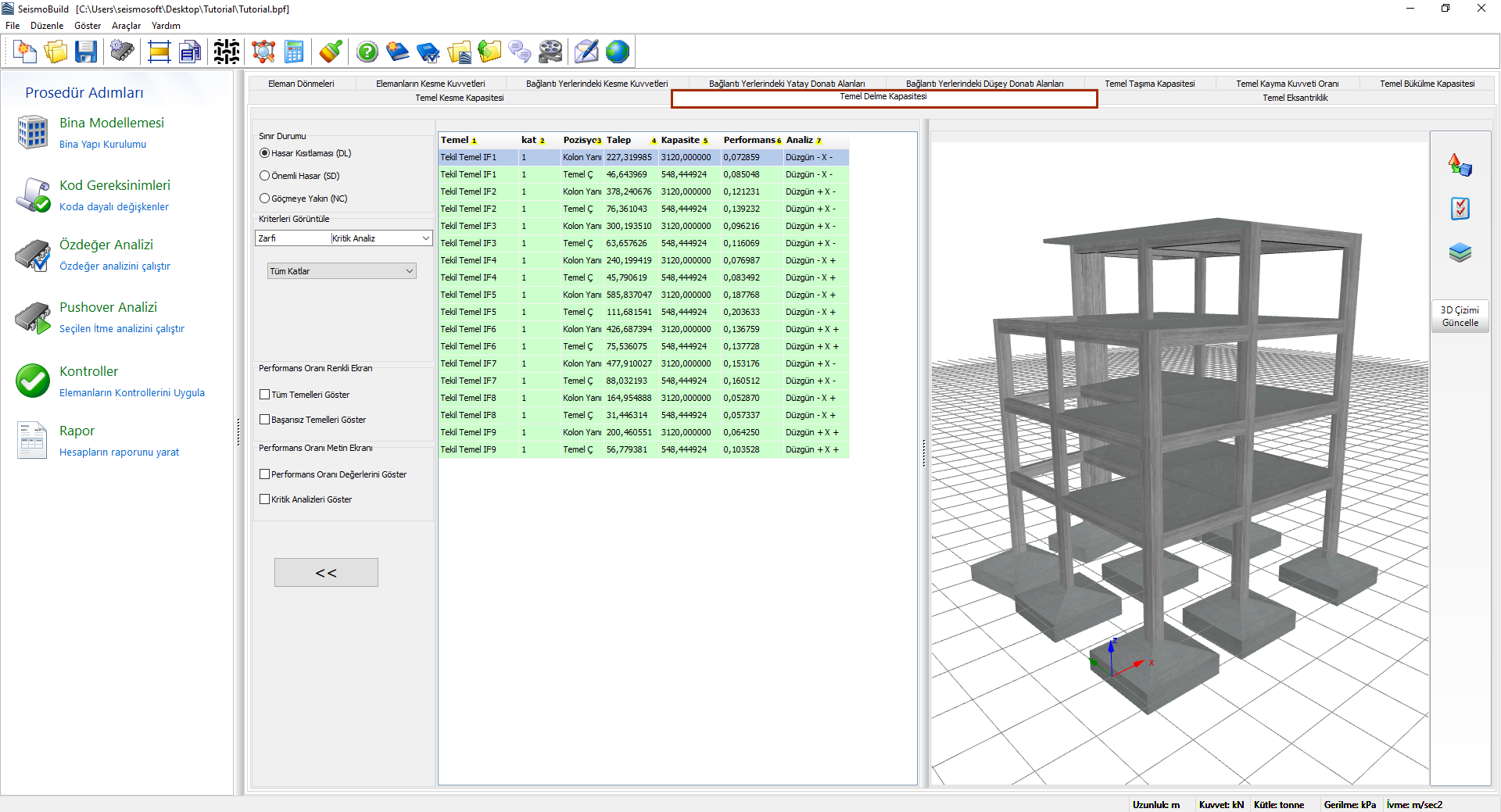Enable Tüm Temelleri Göster checkbox
Screen dimensions: 1501x812
pyautogui.click(x=265, y=395)
